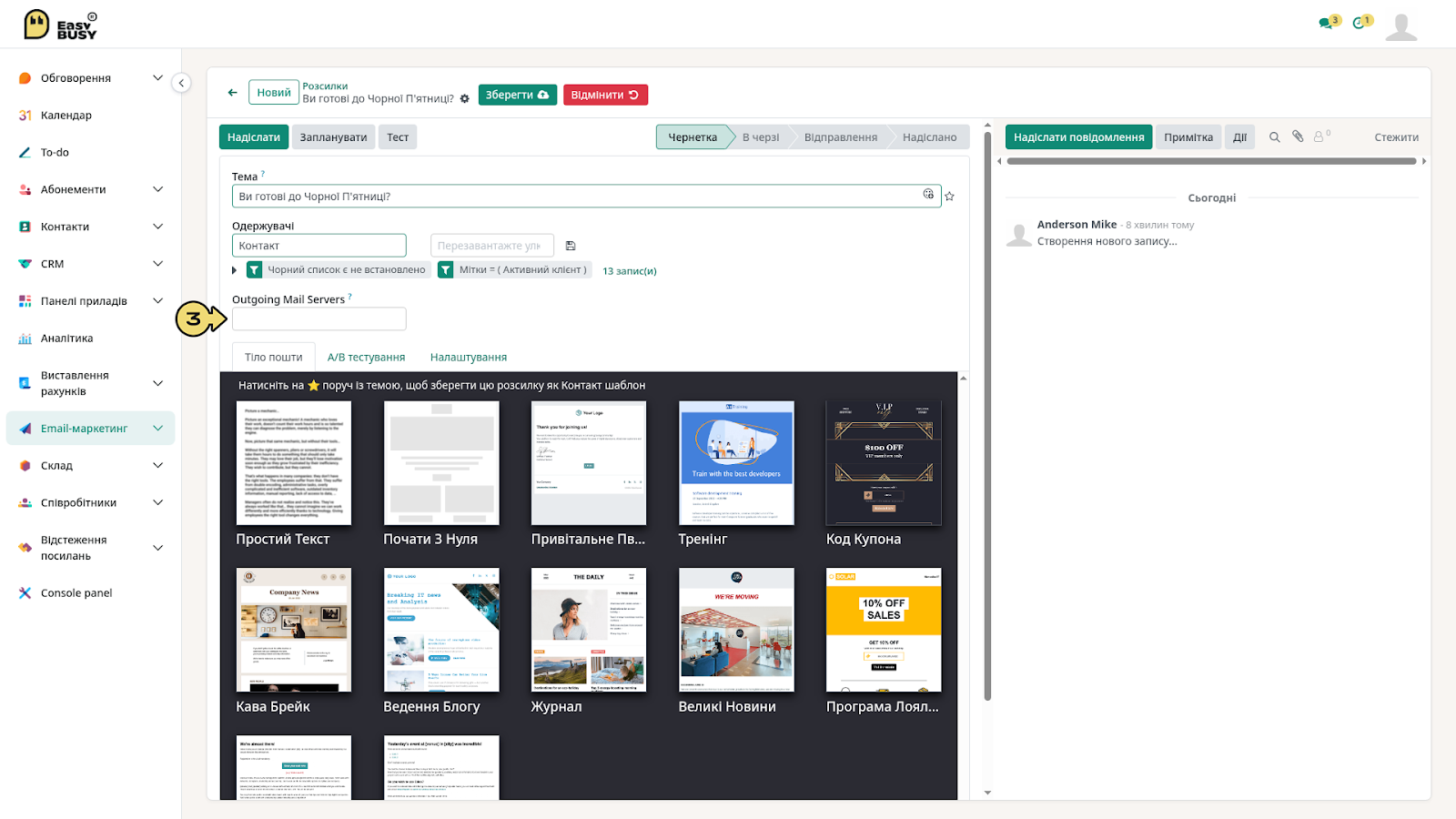Click Запланувати button
The width and height of the screenshot is (1456, 819).
tap(333, 137)
